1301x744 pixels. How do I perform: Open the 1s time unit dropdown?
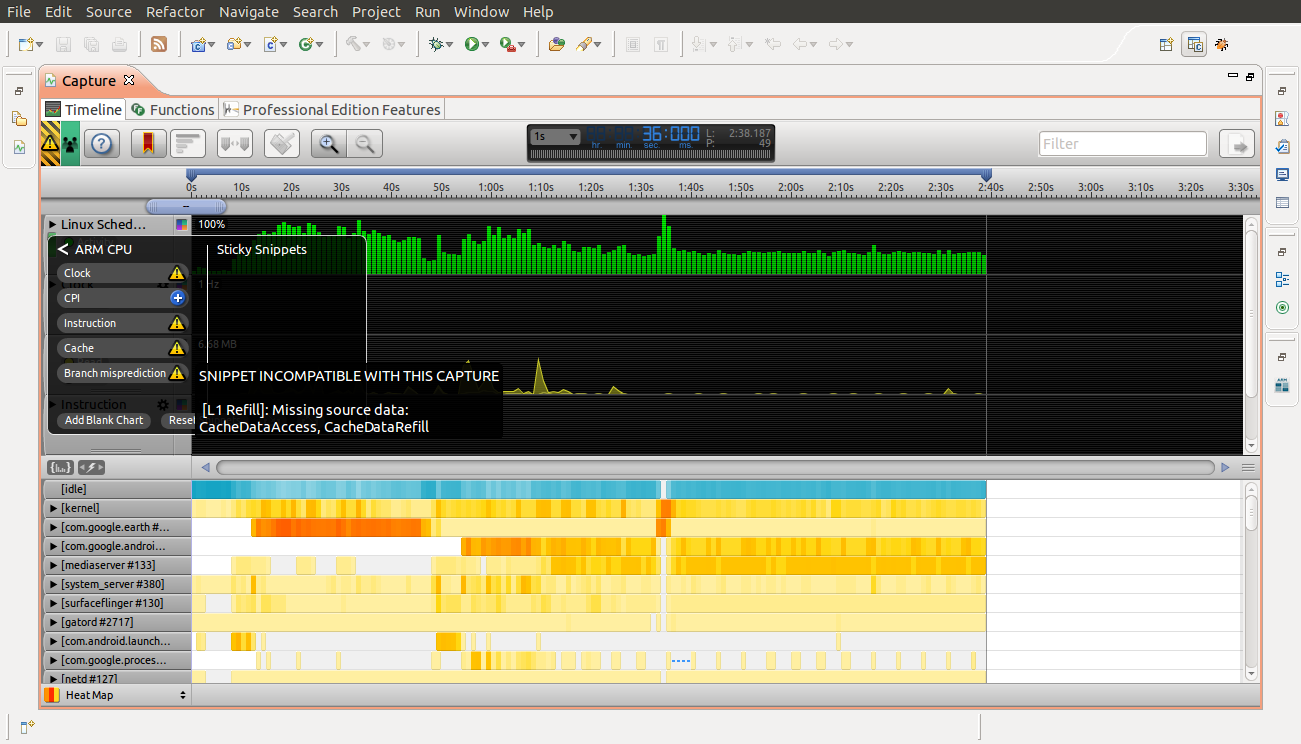(556, 136)
